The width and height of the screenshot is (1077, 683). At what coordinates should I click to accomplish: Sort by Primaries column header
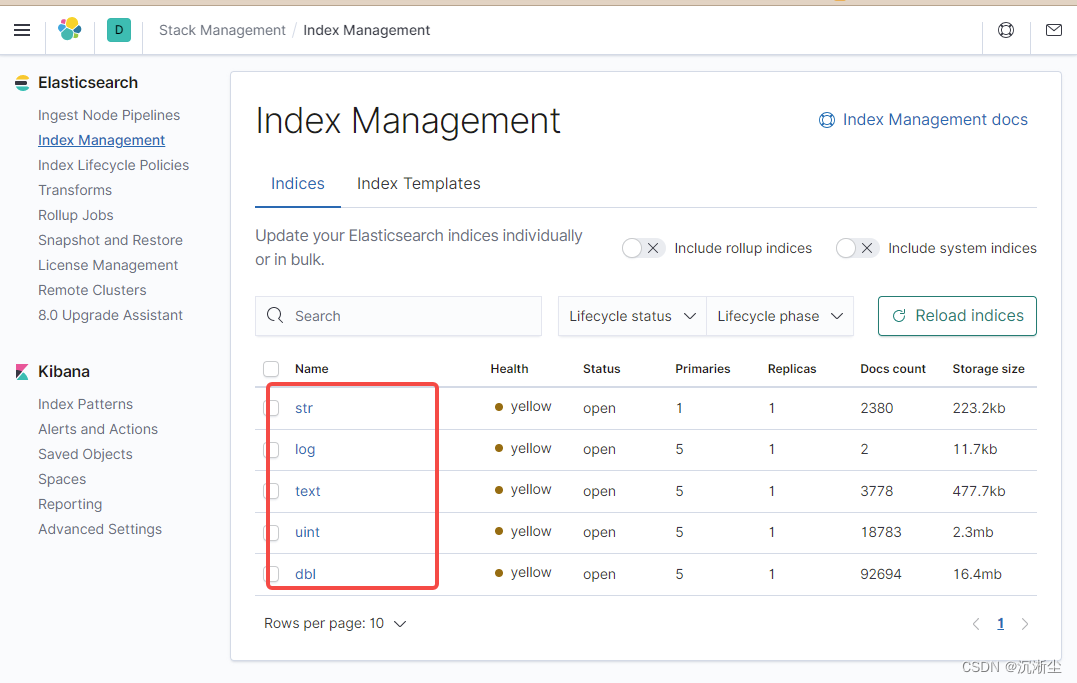tap(703, 369)
